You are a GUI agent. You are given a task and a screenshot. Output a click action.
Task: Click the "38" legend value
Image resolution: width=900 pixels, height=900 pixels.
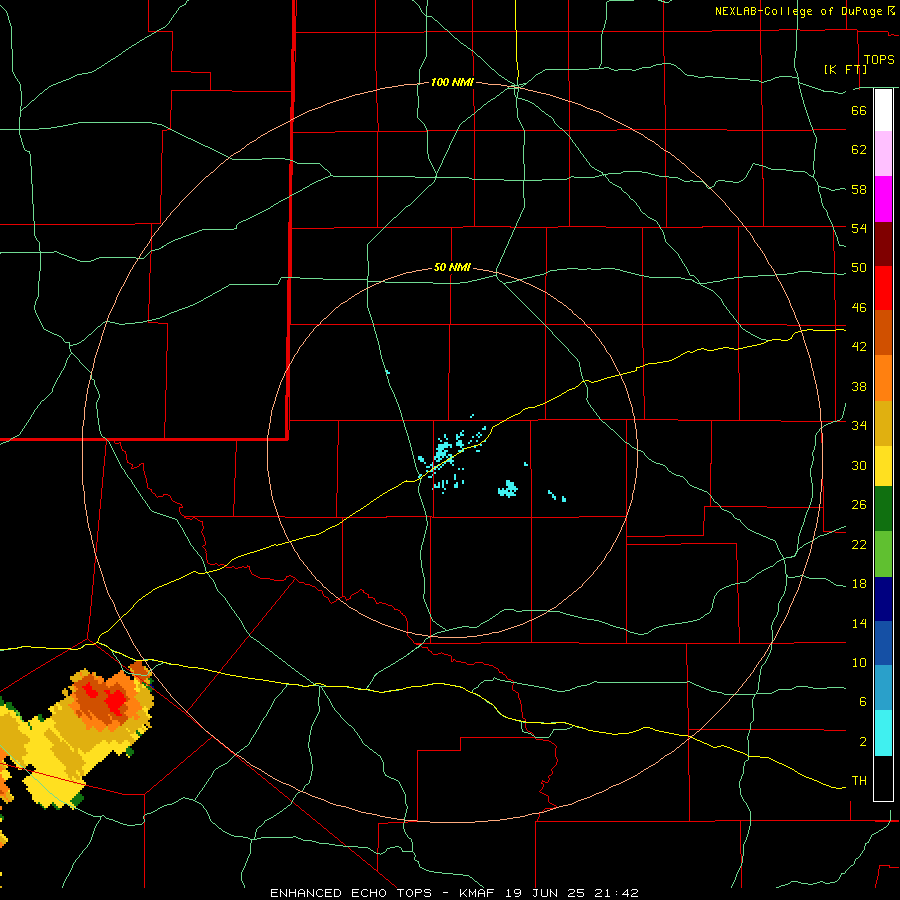pos(859,386)
